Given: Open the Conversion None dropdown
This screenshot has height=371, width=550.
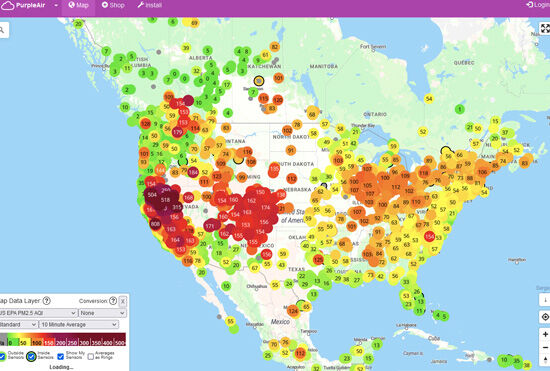Looking at the screenshot, I should pyautogui.click(x=102, y=313).
